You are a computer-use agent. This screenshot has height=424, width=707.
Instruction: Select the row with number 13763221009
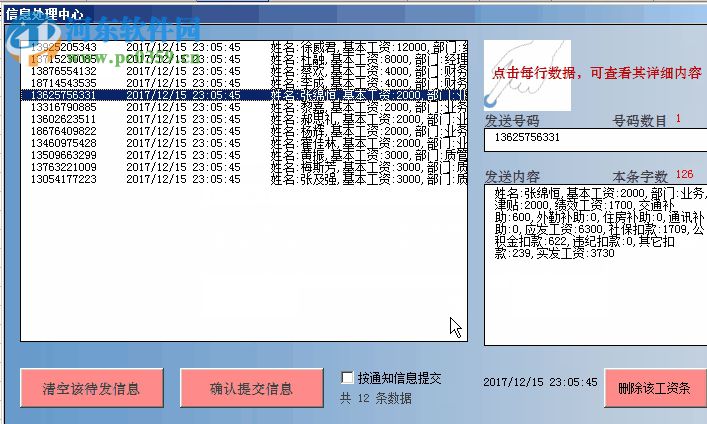point(244,167)
